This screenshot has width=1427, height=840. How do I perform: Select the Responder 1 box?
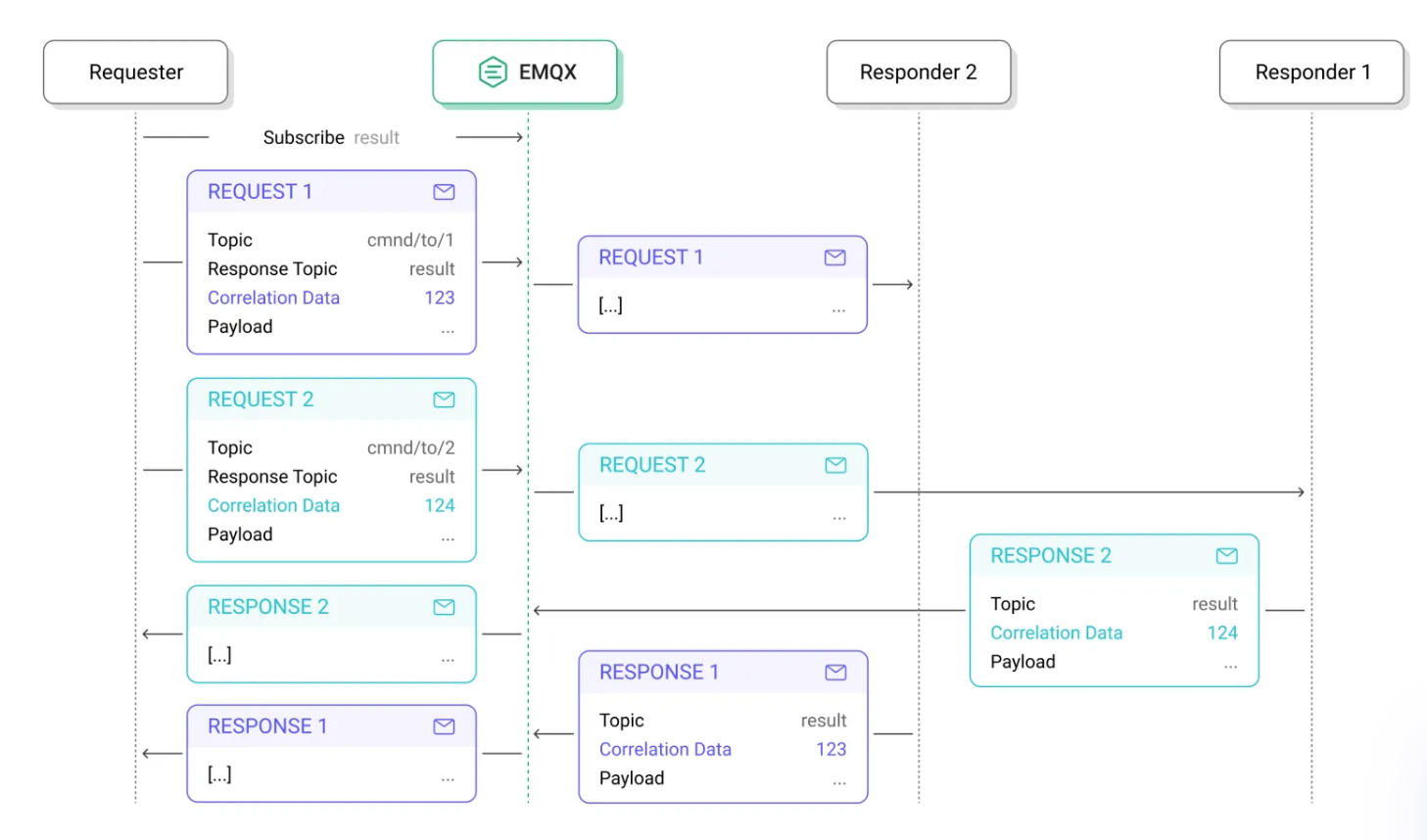click(x=1311, y=72)
